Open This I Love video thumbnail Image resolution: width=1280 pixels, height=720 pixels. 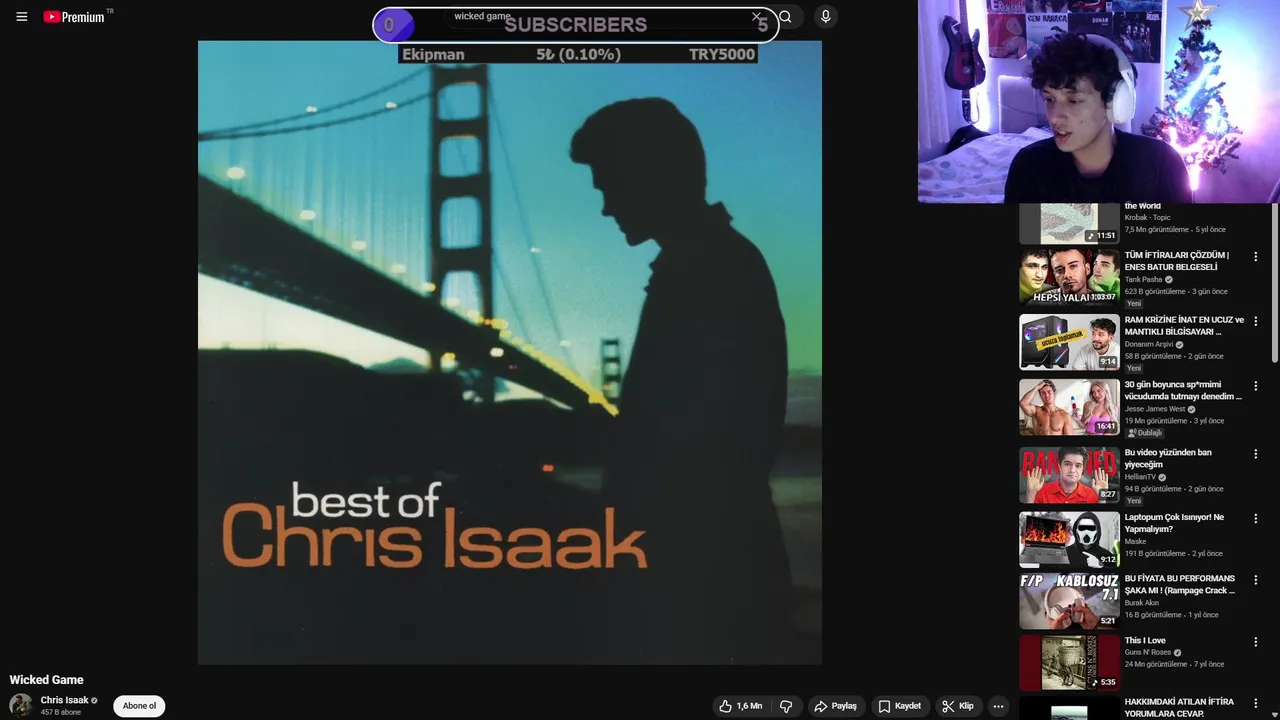[1069, 662]
